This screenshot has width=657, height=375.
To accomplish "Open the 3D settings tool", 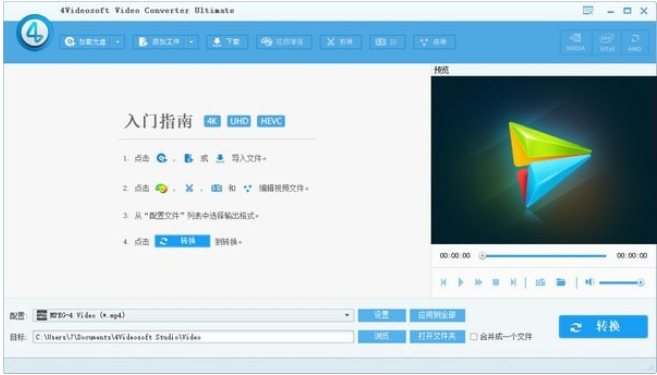I will coord(387,42).
